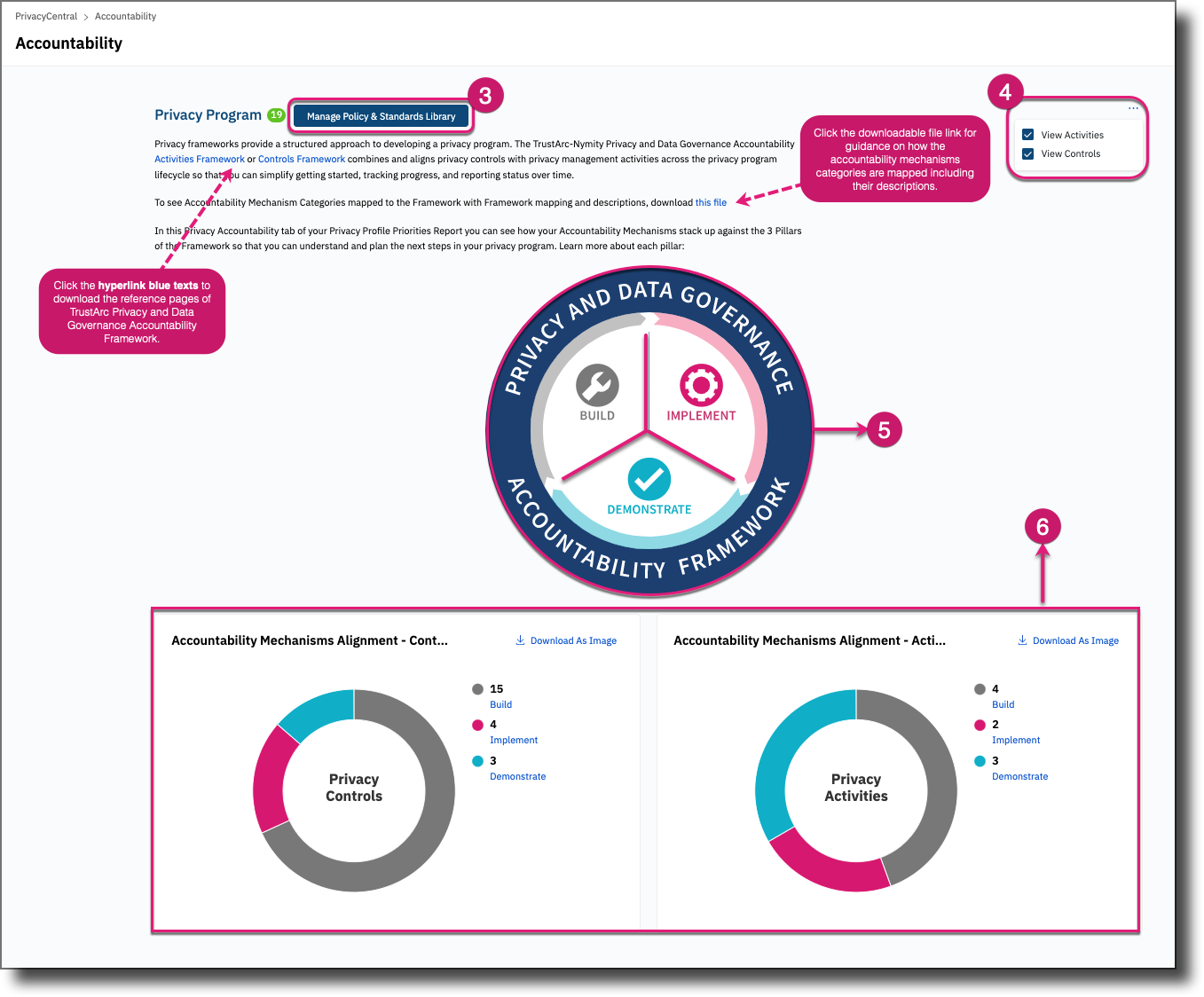The image size is (1204, 997).
Task: Uncheck the View Controls checkbox
Action: (1028, 153)
